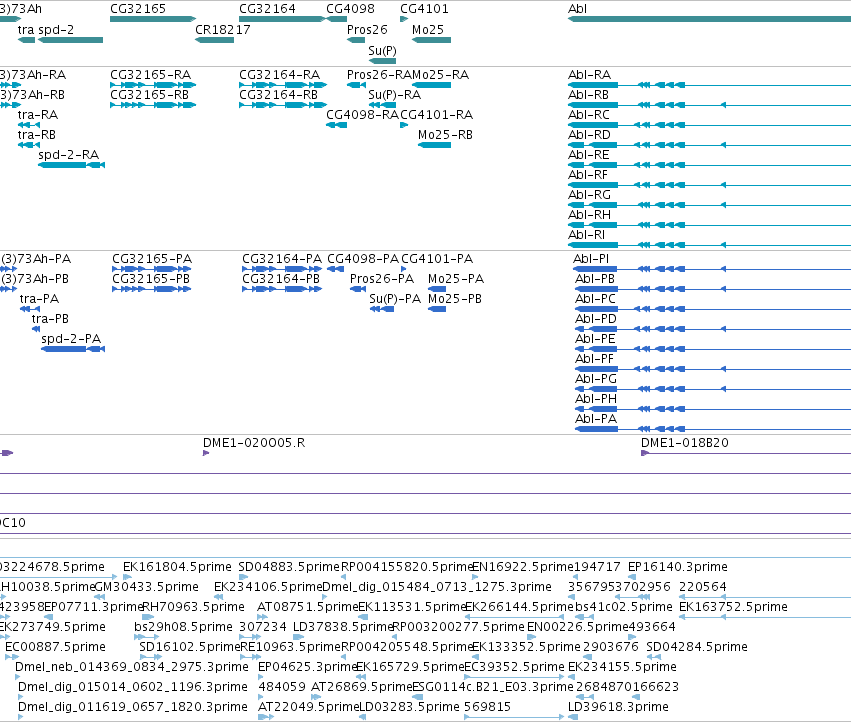Screen dimensions: 851x722
Task: Click protein CG4098-PA
Action: click(363, 258)
